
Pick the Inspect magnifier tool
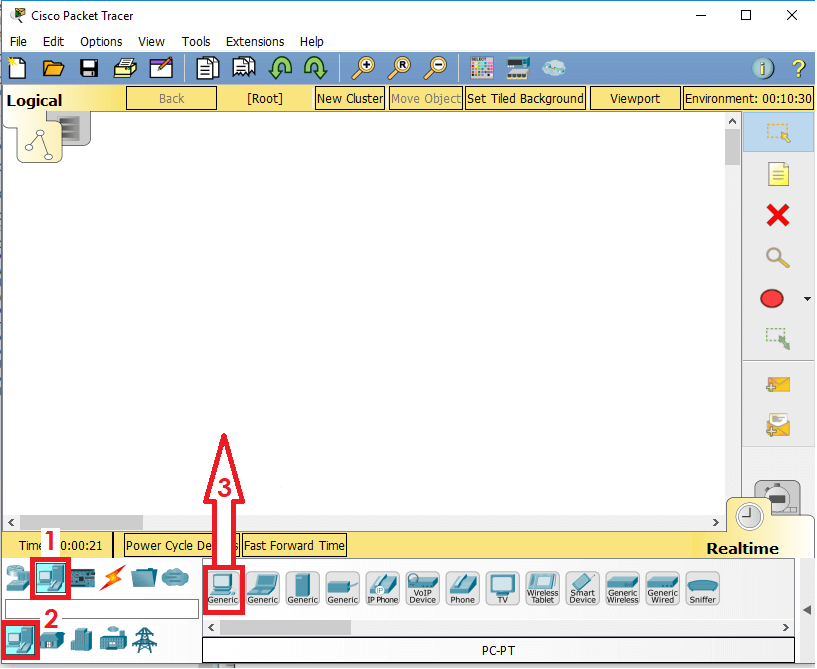(x=778, y=257)
